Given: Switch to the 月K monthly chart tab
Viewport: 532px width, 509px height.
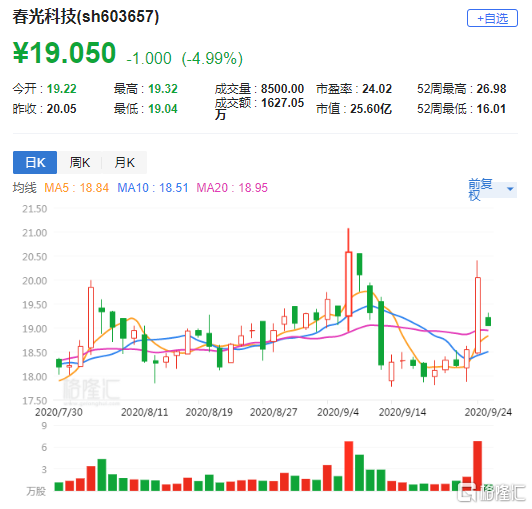Looking at the screenshot, I should [125, 163].
